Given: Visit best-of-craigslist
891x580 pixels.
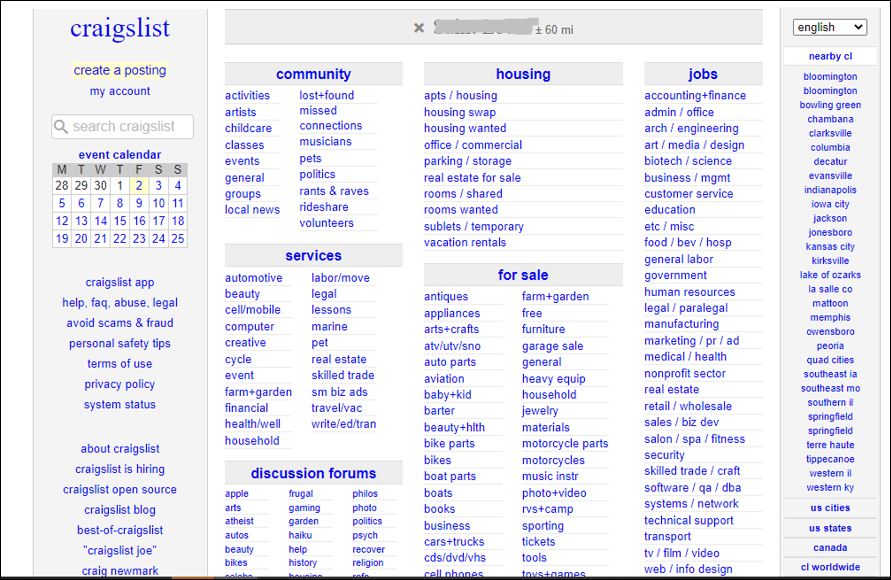Looking at the screenshot, I should [120, 530].
